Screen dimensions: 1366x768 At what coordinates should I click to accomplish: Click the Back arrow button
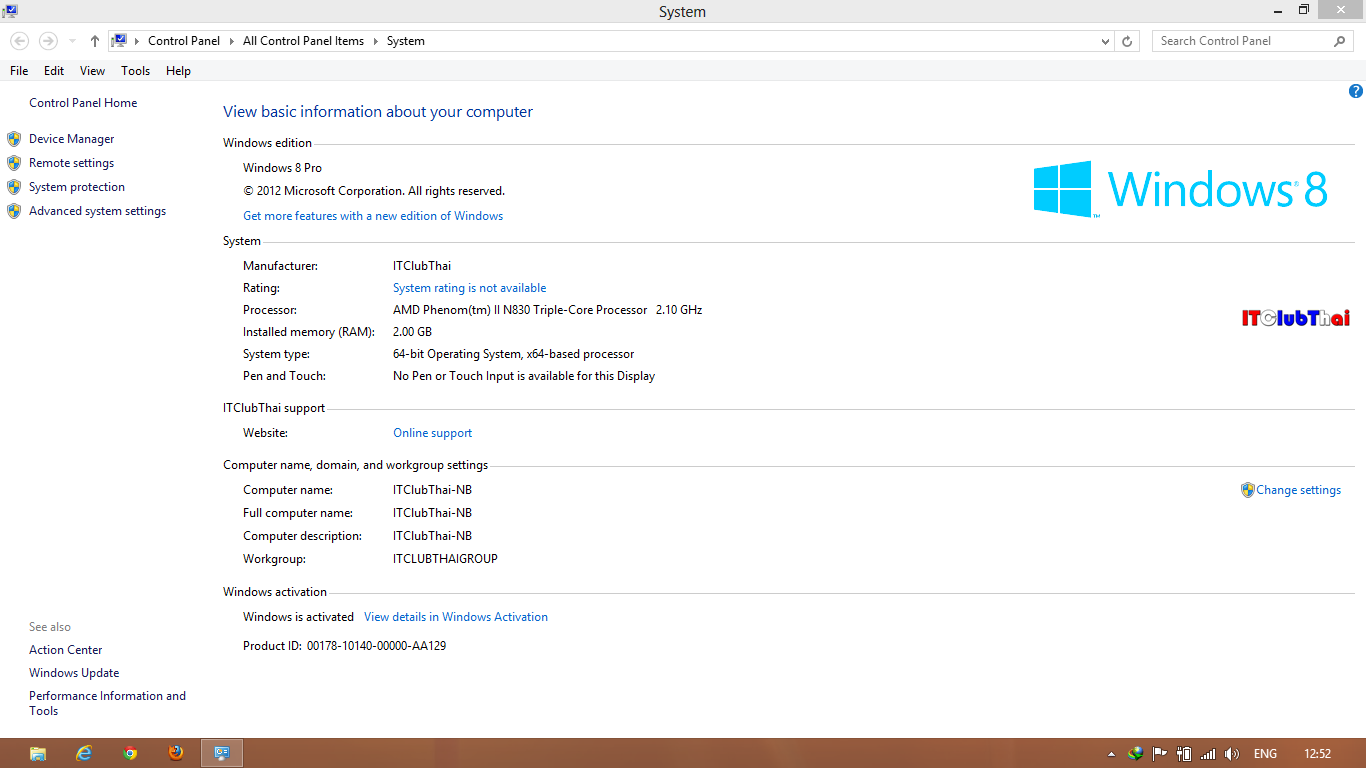[19, 41]
